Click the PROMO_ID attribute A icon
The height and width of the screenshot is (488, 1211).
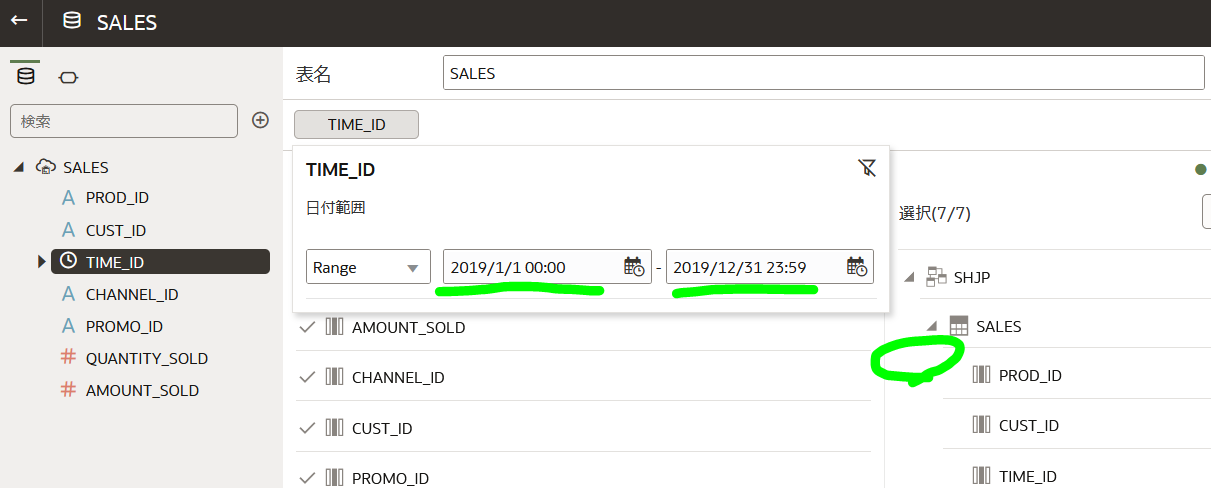[68, 326]
